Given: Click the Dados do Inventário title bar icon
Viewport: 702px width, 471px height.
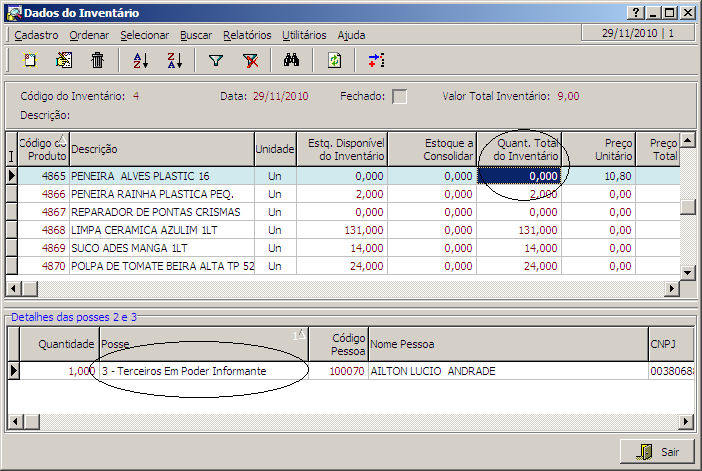Looking at the screenshot, I should click(x=14, y=13).
